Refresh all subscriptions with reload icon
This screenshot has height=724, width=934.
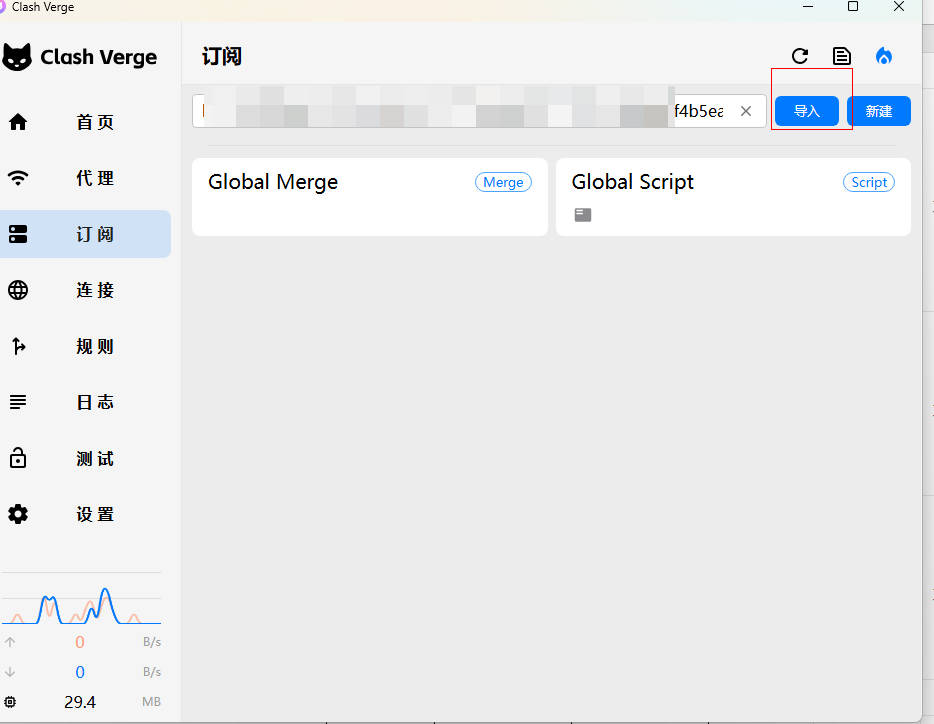pyautogui.click(x=800, y=56)
